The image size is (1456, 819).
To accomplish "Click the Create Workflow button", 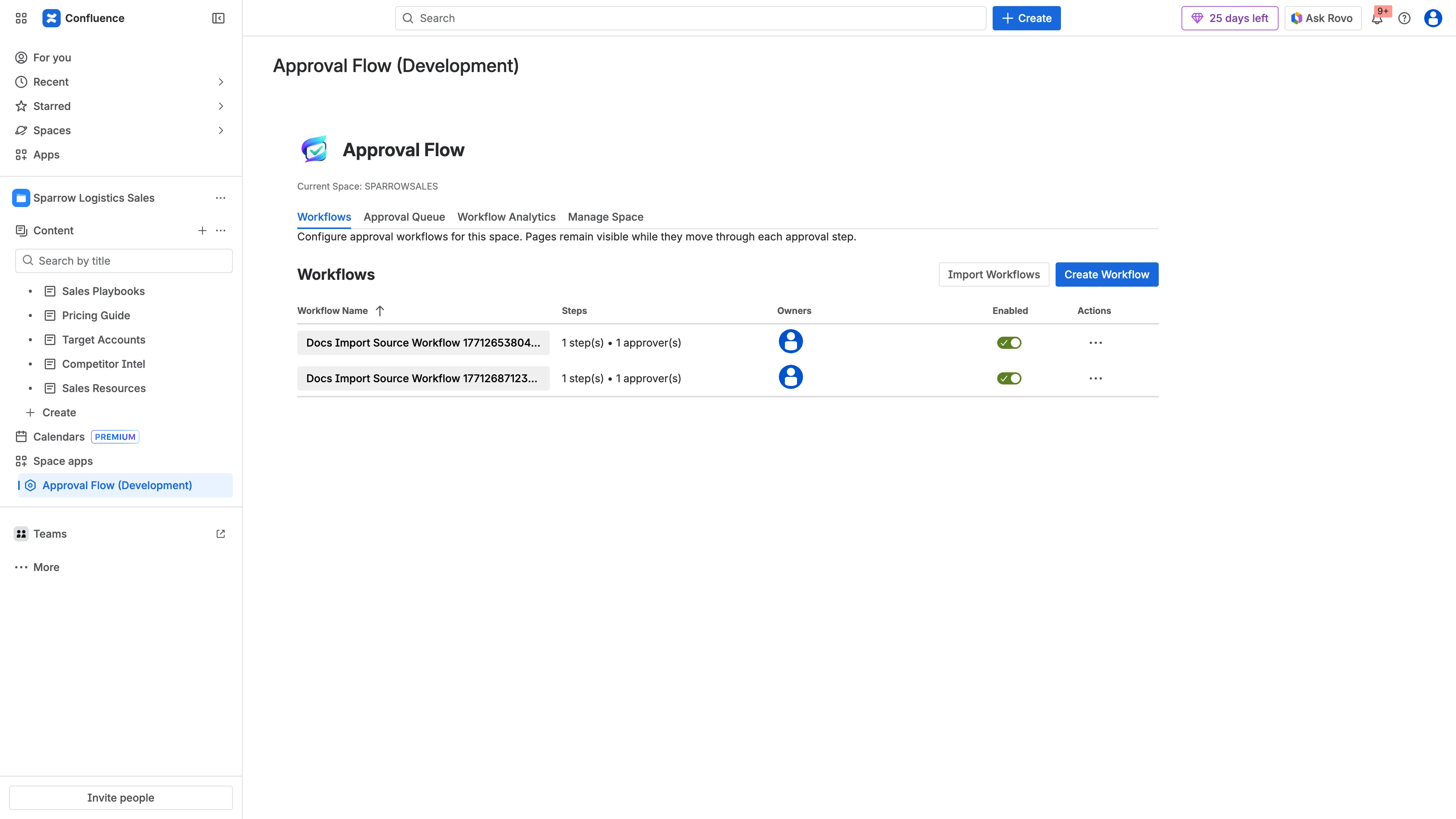I will [1106, 274].
